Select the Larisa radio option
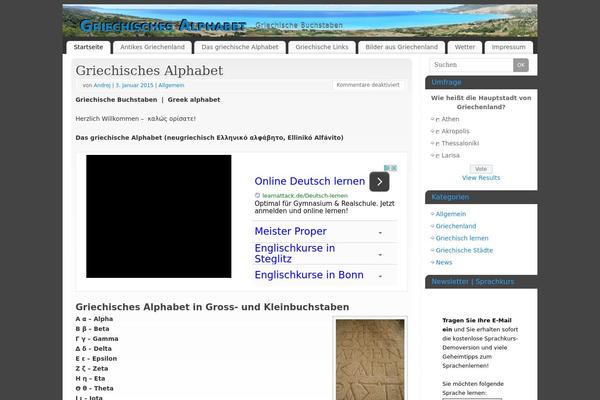 (437, 156)
